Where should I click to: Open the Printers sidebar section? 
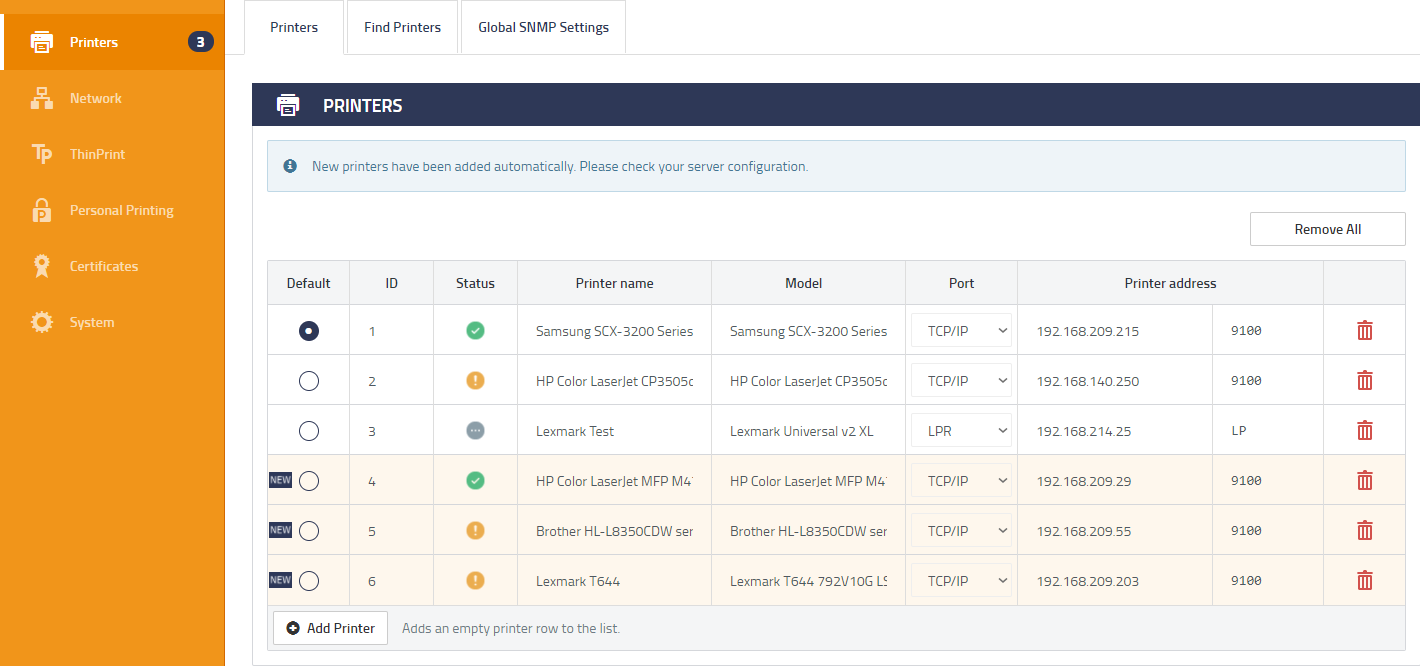pos(112,42)
